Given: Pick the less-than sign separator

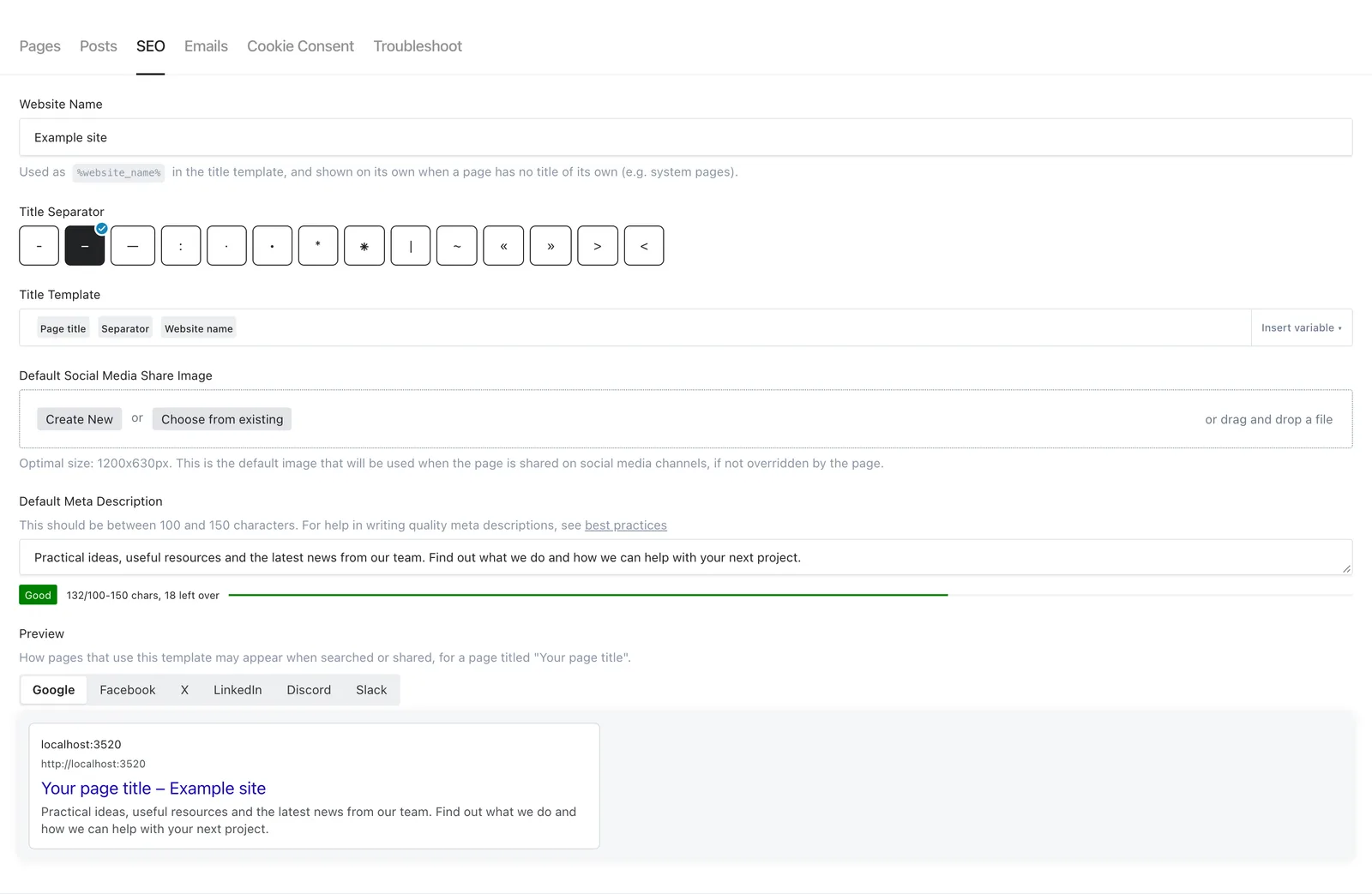Looking at the screenshot, I should 644,246.
